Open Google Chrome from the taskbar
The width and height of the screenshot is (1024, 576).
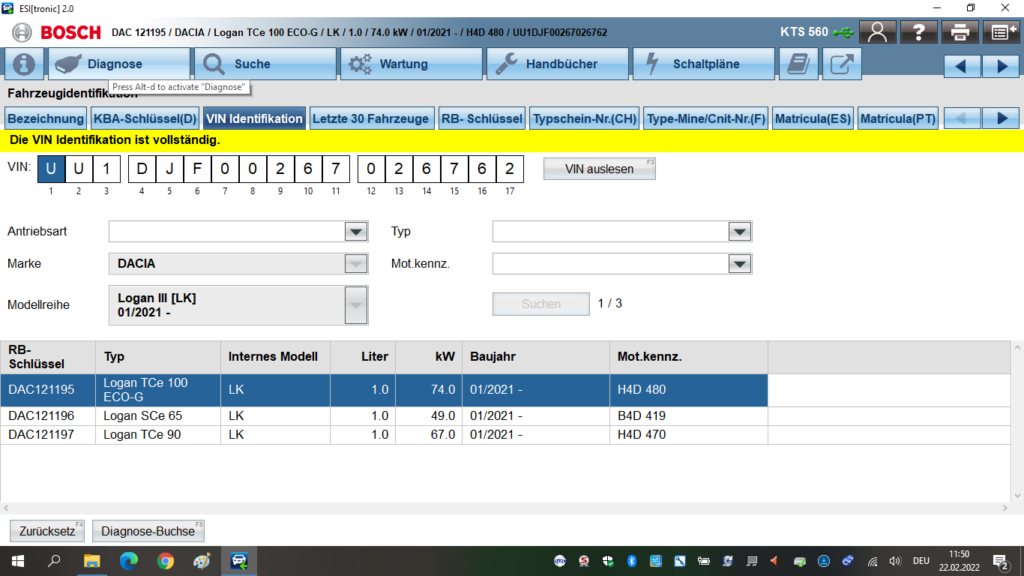tap(165, 561)
